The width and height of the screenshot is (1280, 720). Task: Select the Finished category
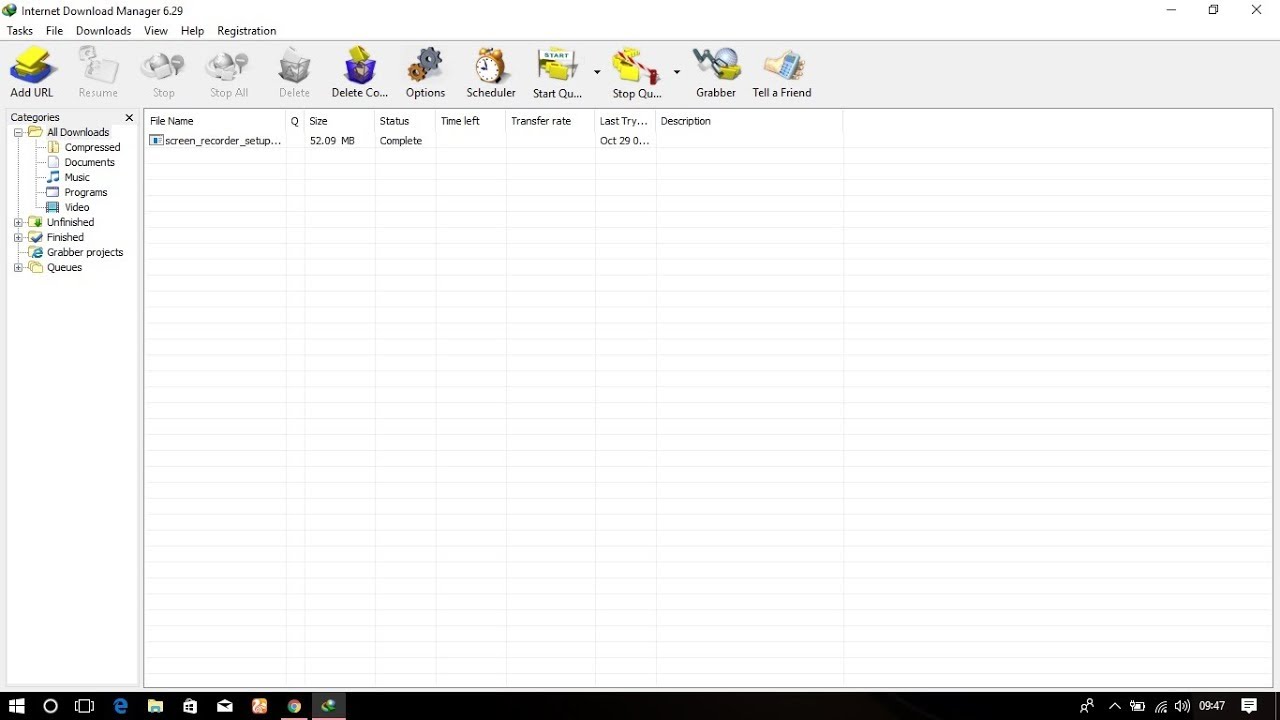[x=65, y=237]
